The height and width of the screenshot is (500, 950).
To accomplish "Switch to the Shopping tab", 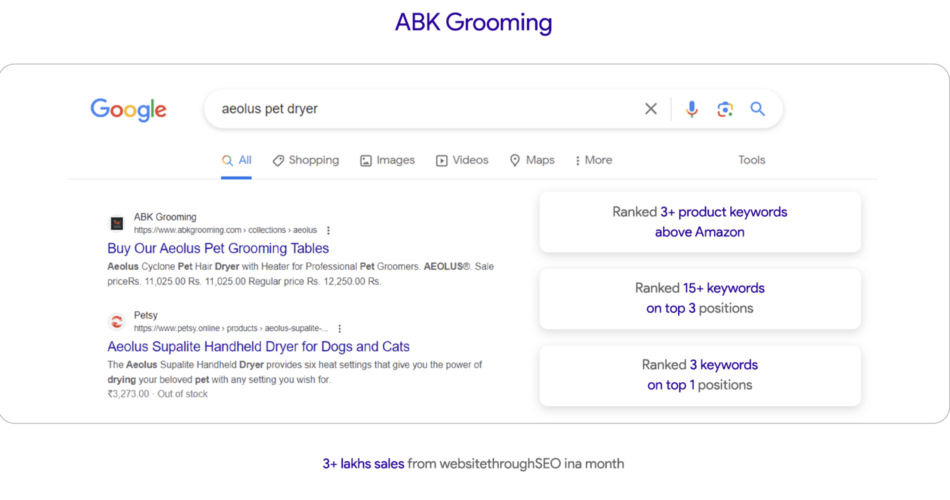I will pyautogui.click(x=306, y=161).
